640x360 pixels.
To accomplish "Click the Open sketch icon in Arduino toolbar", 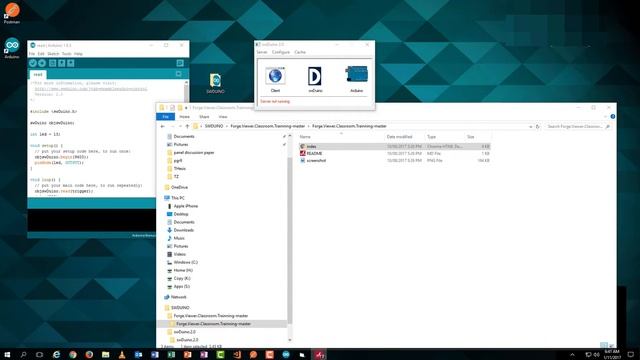I will [61, 63].
